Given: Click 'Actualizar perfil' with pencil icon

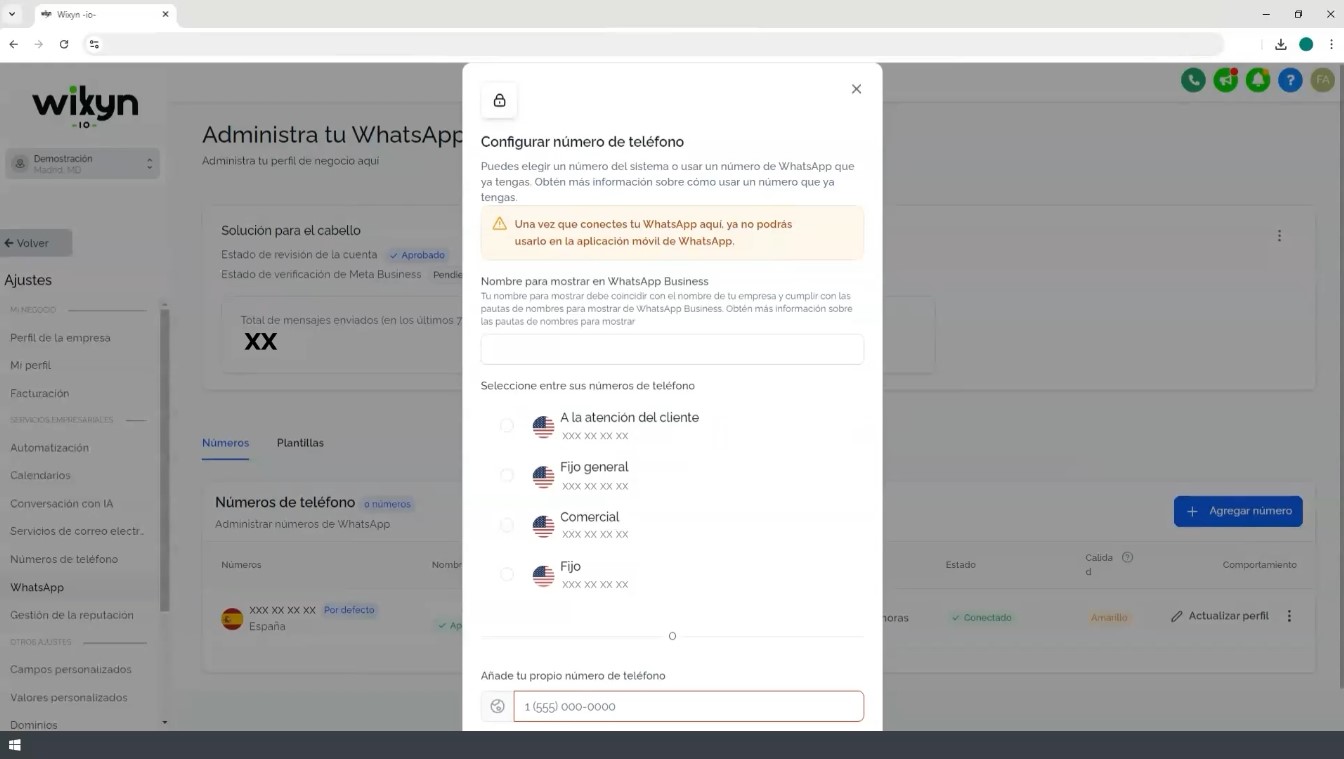Looking at the screenshot, I should (x=1220, y=616).
